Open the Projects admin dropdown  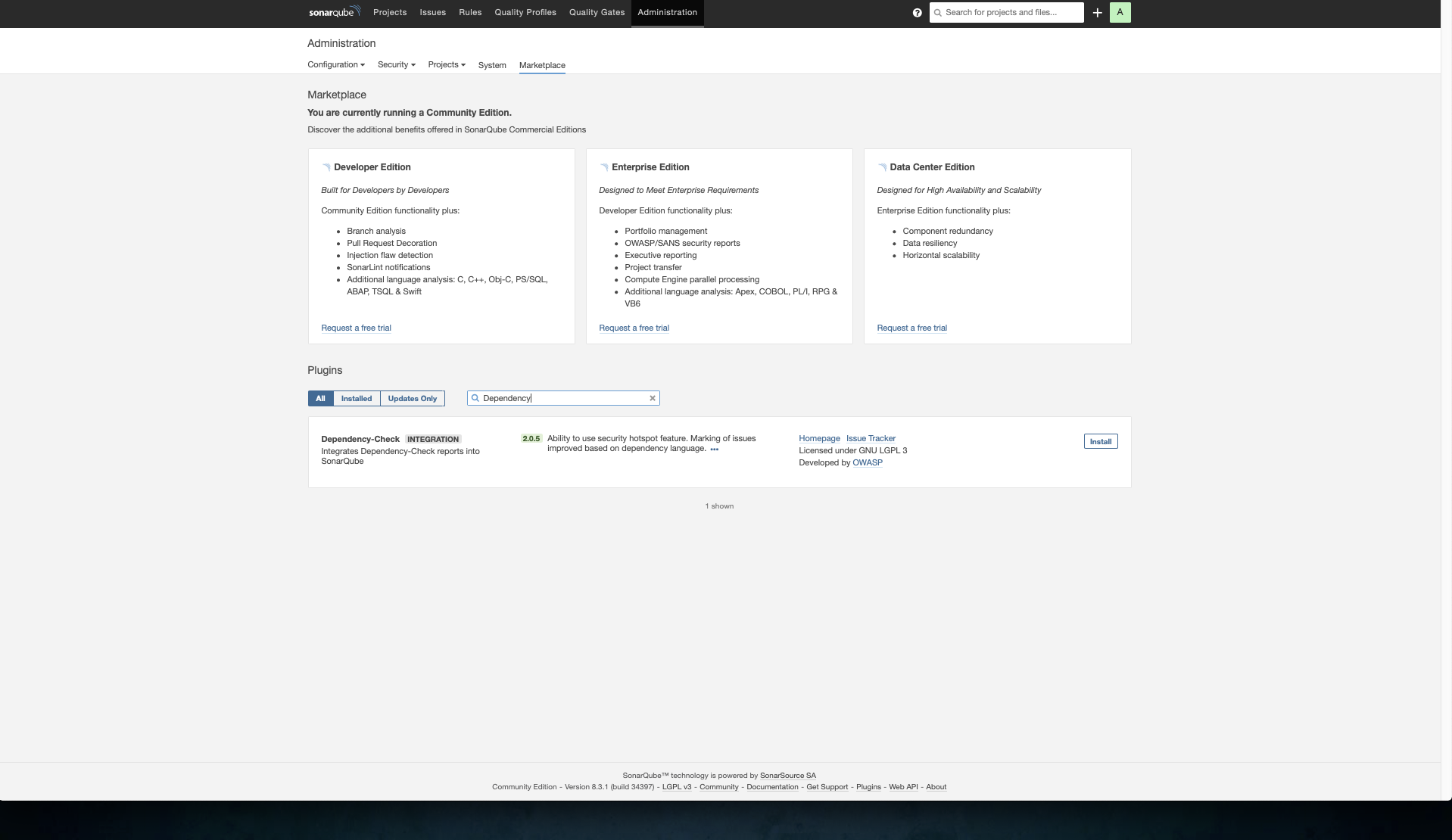tap(447, 65)
